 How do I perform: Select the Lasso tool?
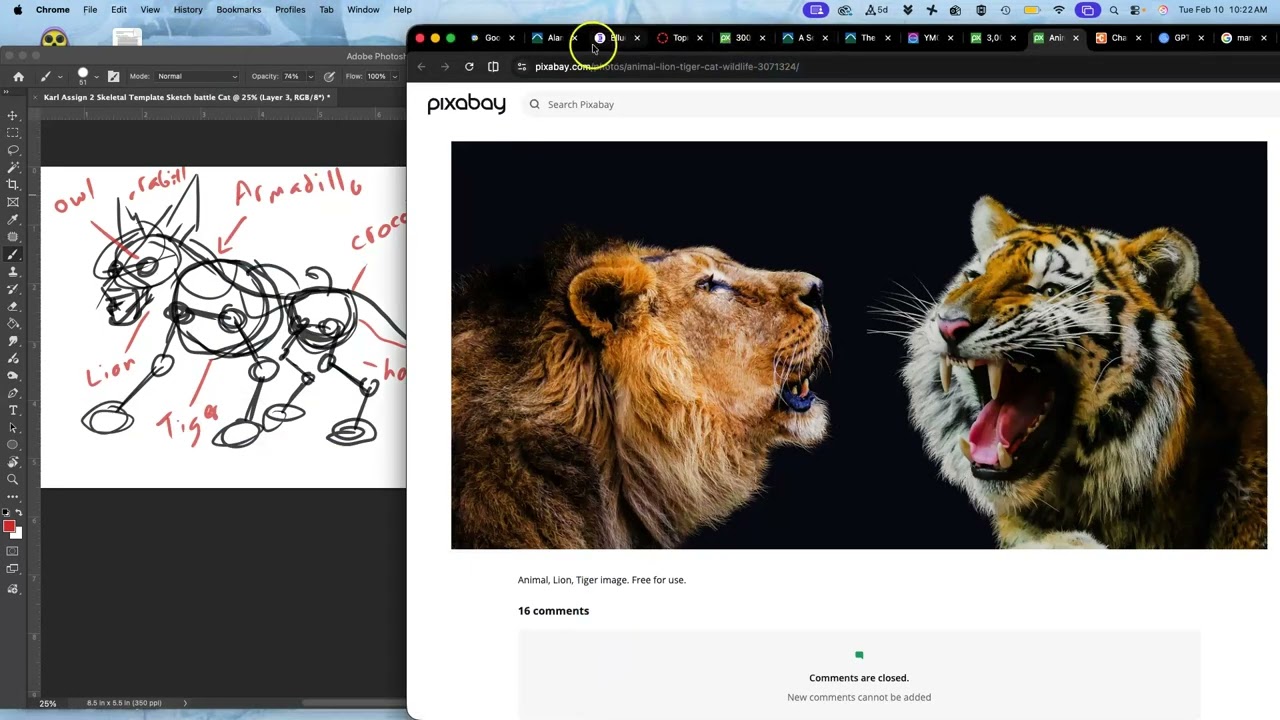(x=13, y=150)
